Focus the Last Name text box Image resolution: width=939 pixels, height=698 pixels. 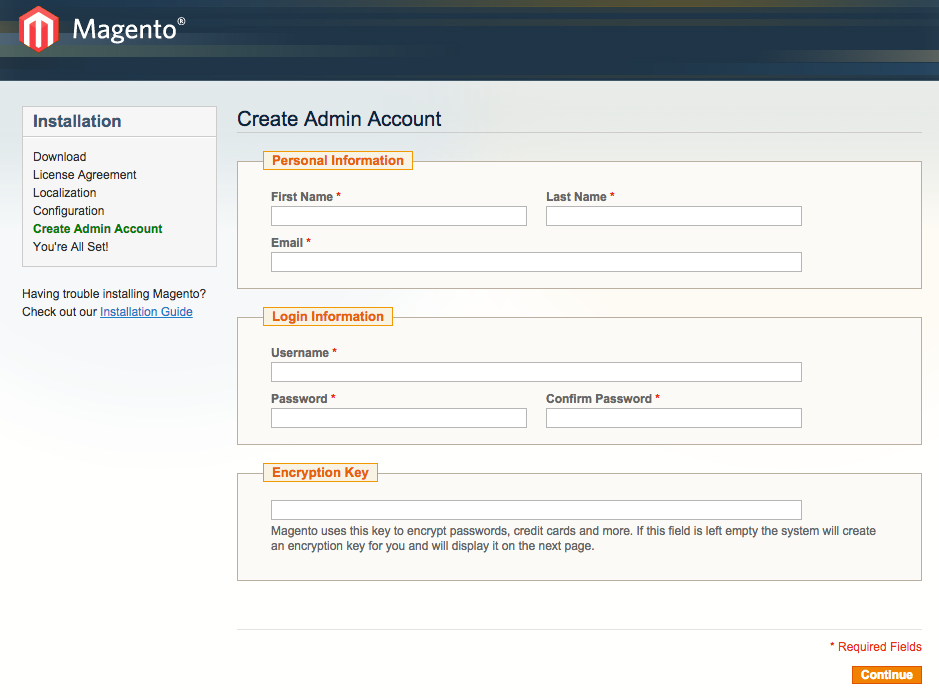674,216
